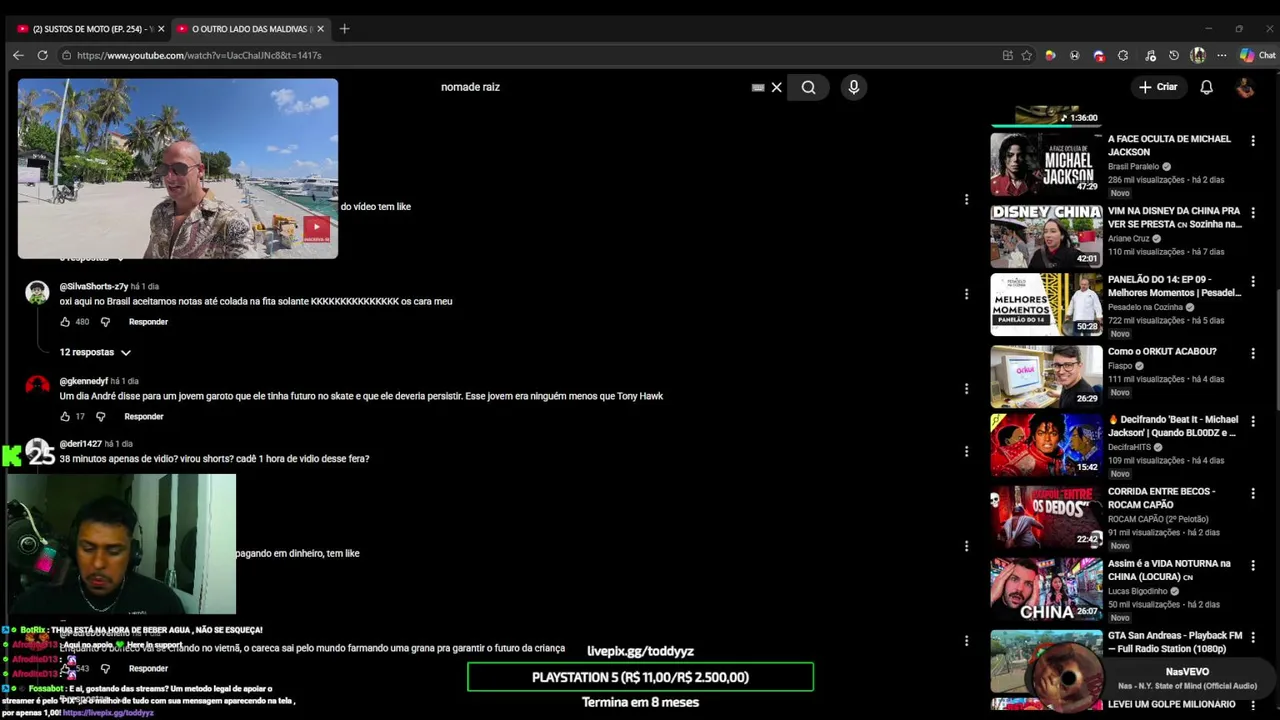Close the SUSTOS DE MOTO tab
The height and width of the screenshot is (720, 1280).
click(x=161, y=29)
